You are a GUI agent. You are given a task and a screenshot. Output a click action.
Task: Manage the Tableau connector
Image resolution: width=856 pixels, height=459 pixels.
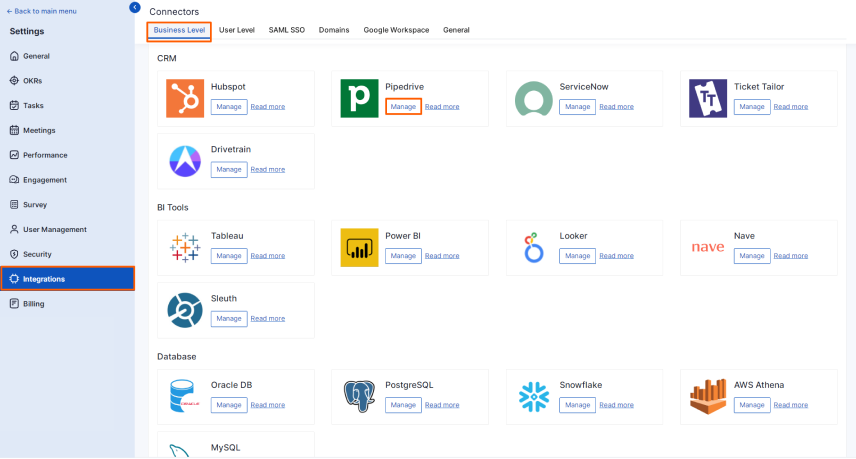229,256
